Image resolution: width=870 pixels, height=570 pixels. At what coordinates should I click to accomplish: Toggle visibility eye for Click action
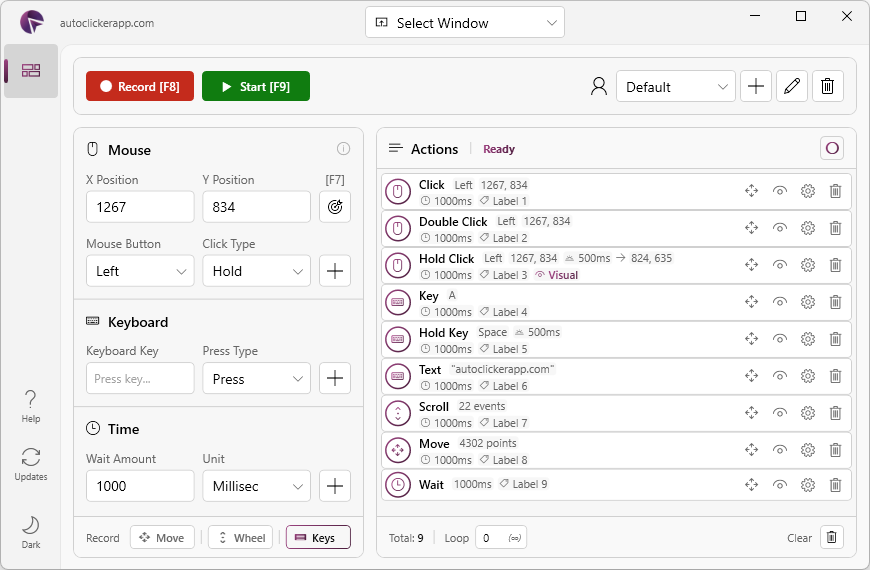[780, 191]
